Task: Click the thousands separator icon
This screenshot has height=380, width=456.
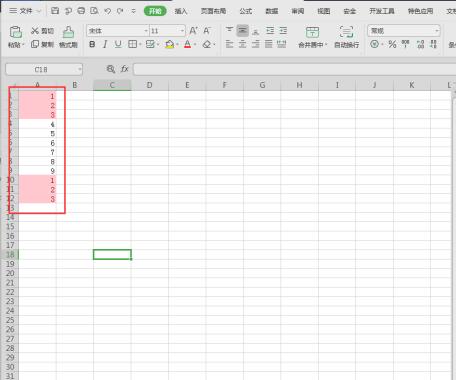Action: 406,44
